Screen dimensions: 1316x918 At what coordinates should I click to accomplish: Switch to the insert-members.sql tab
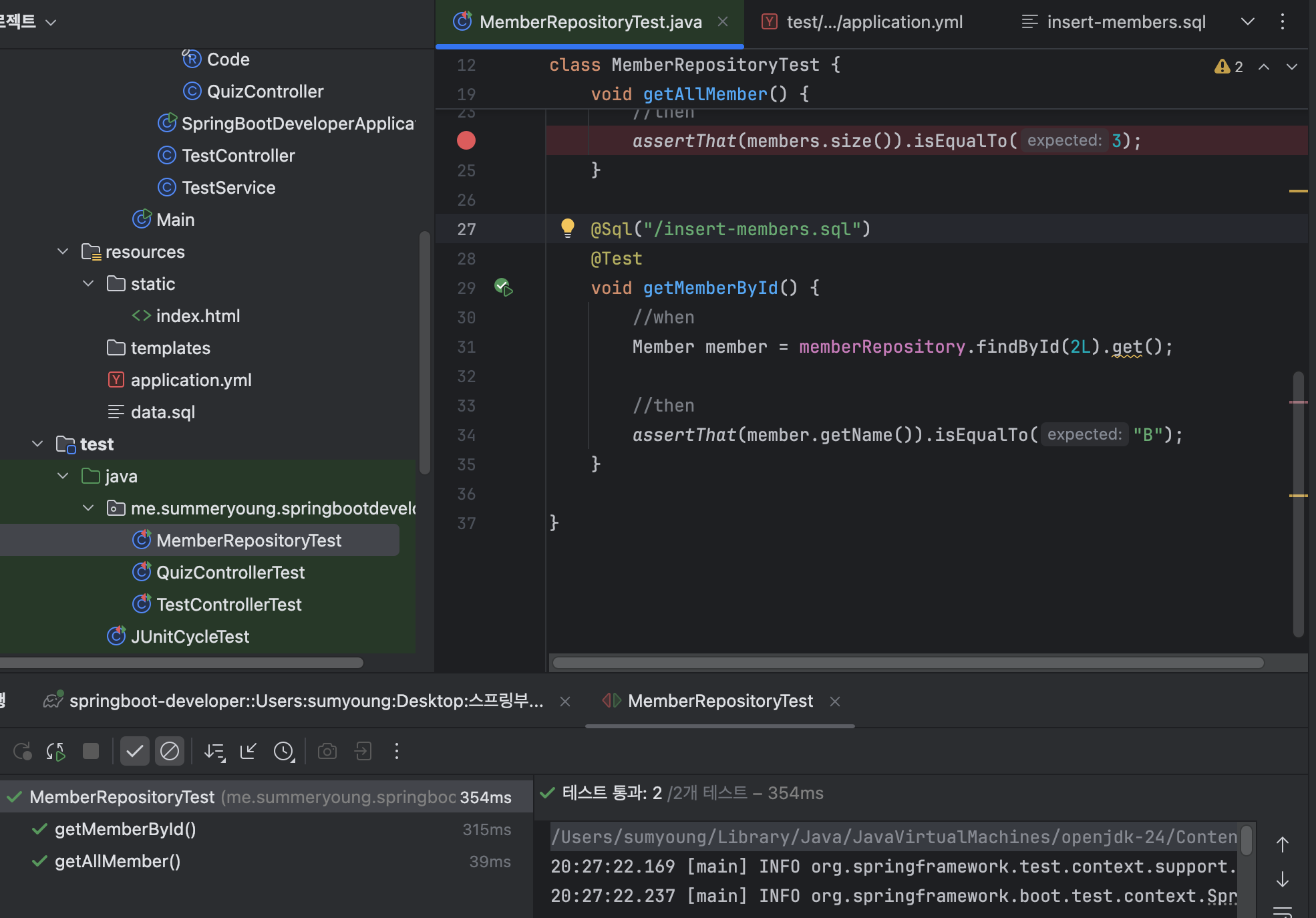[x=1126, y=22]
